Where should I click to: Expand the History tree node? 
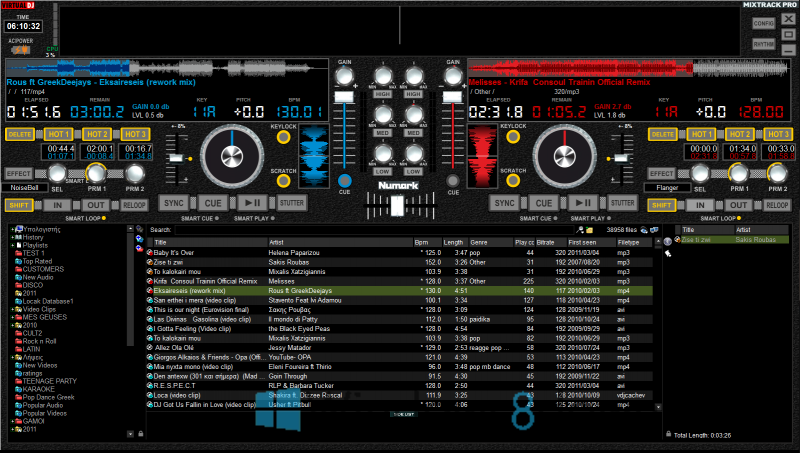pyautogui.click(x=12, y=237)
